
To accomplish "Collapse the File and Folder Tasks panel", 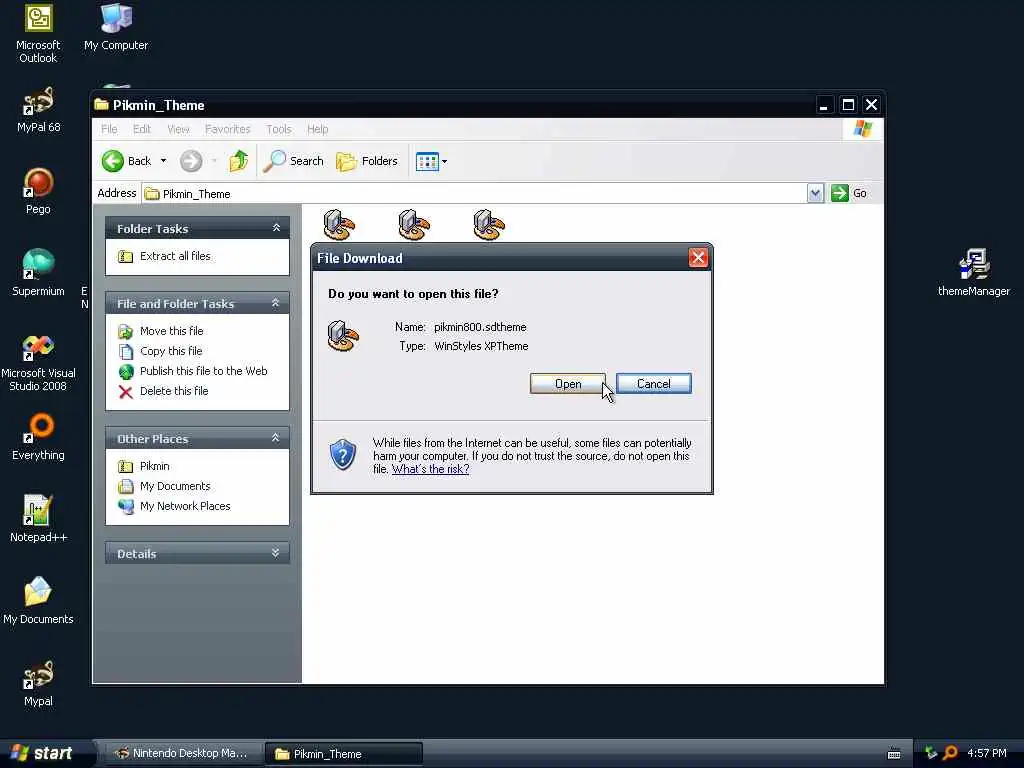I will pos(276,303).
